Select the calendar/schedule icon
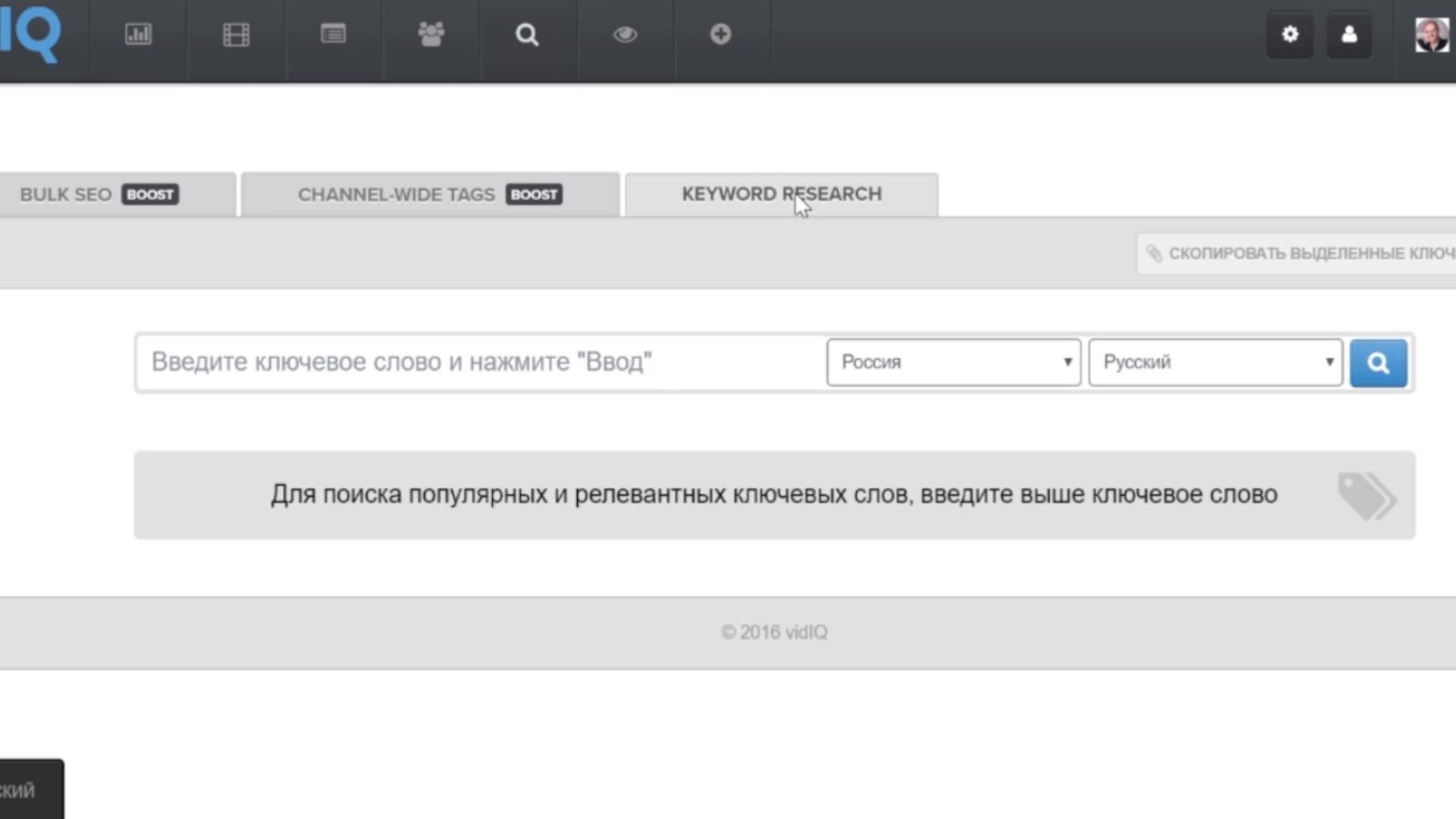Image resolution: width=1456 pixels, height=819 pixels. tap(333, 34)
